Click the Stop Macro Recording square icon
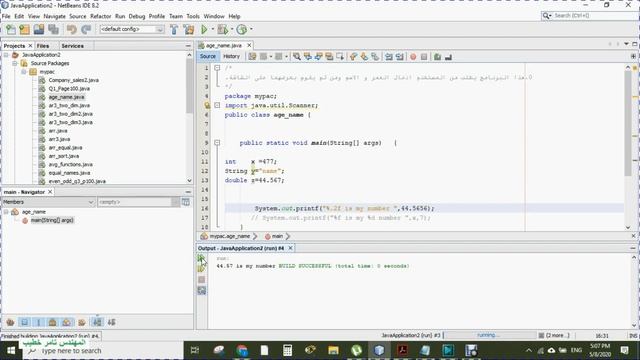 424,57
